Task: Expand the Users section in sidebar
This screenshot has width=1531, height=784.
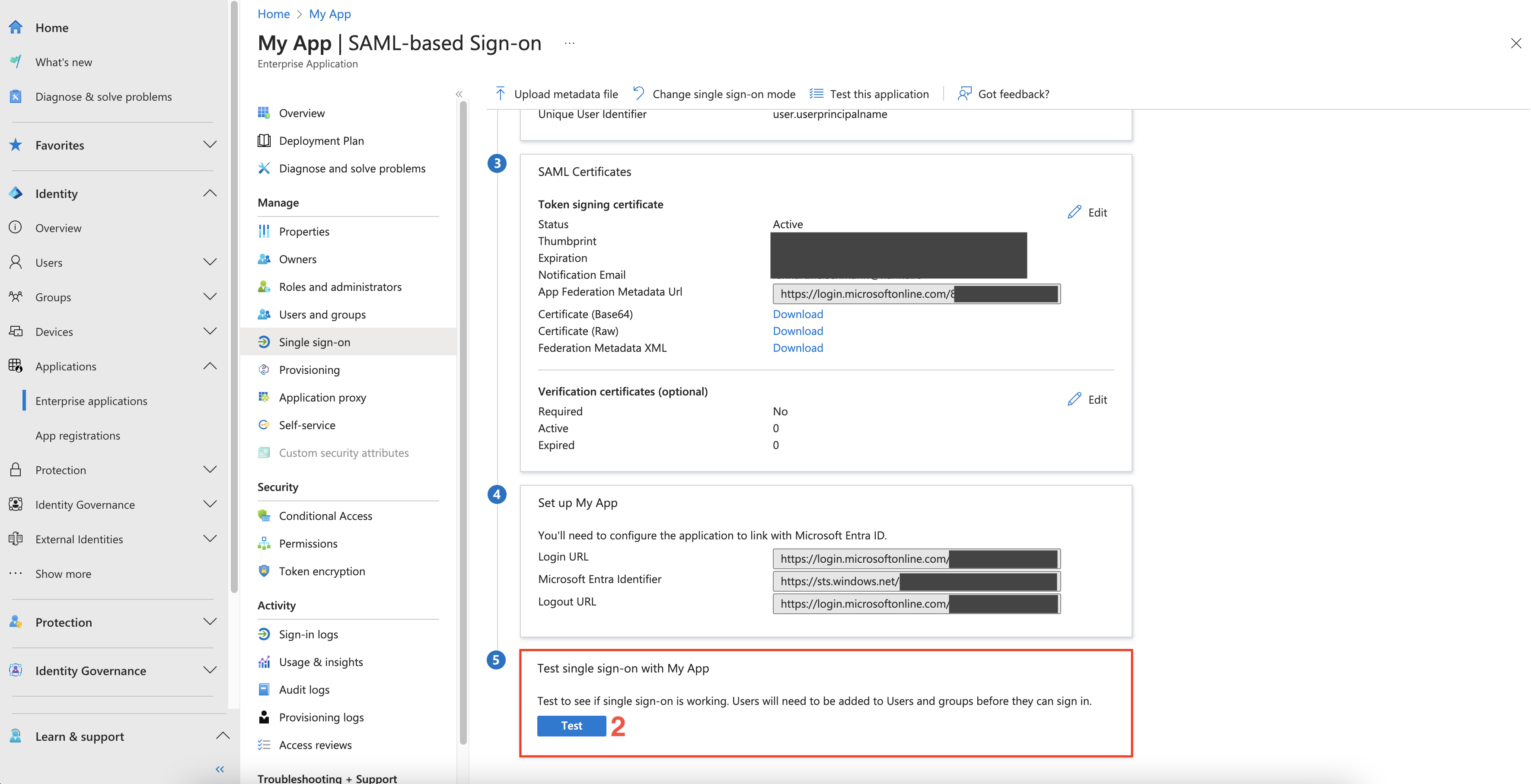Action: point(210,262)
